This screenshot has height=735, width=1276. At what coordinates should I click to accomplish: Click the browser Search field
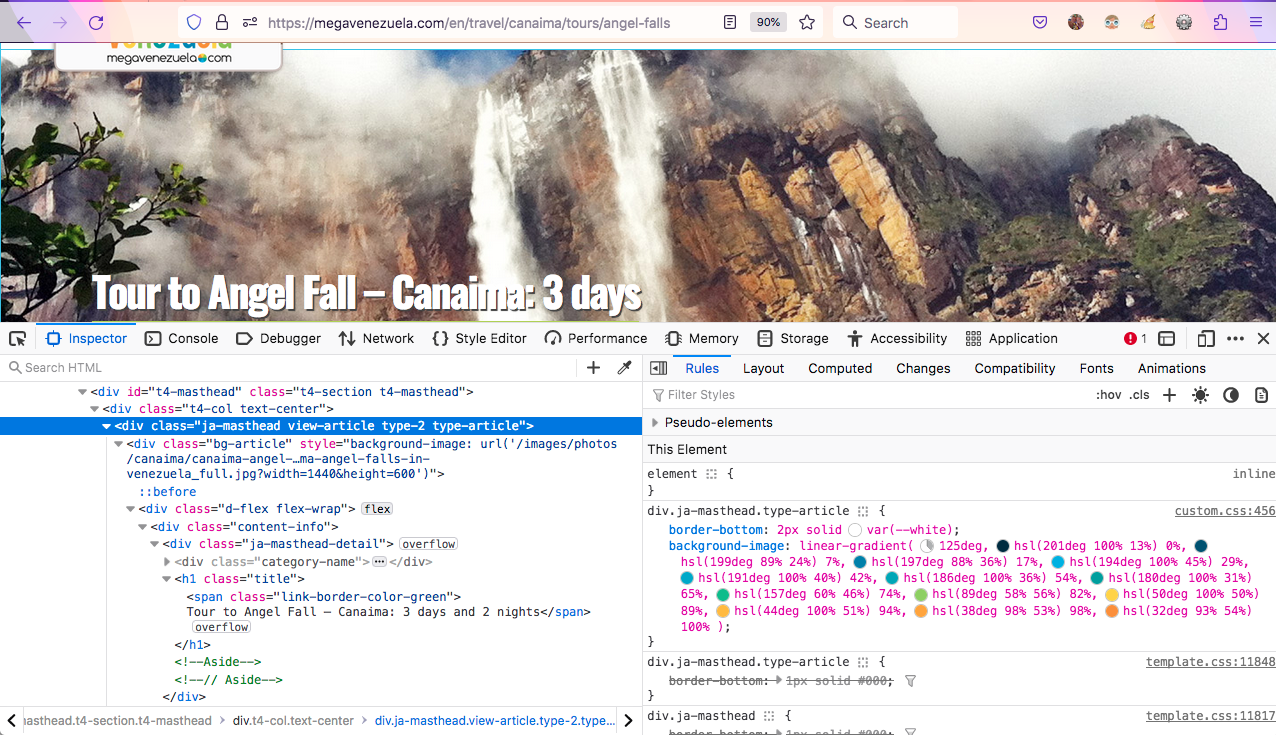(895, 22)
